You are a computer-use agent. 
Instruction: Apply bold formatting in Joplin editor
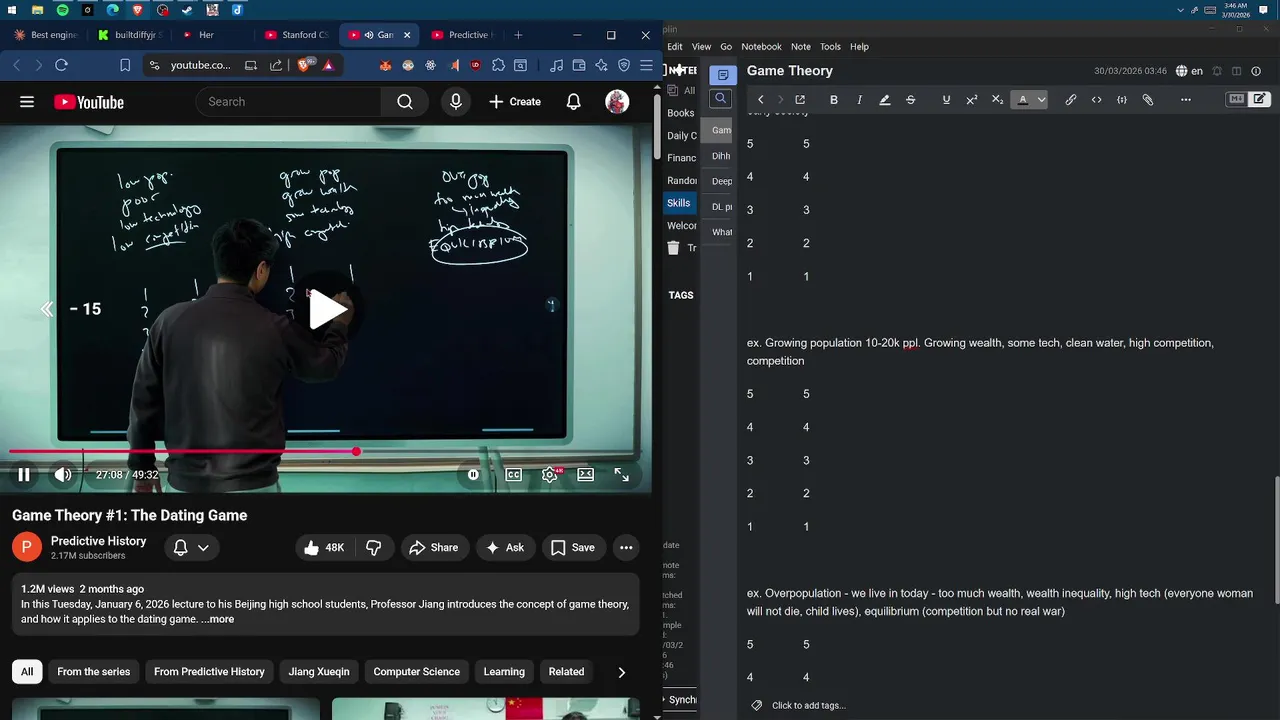(x=834, y=100)
